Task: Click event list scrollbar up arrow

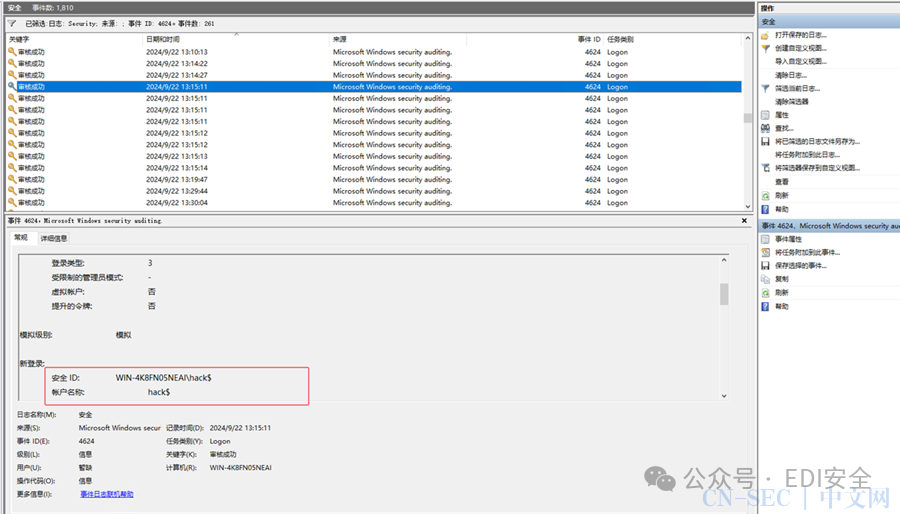Action: pos(747,38)
